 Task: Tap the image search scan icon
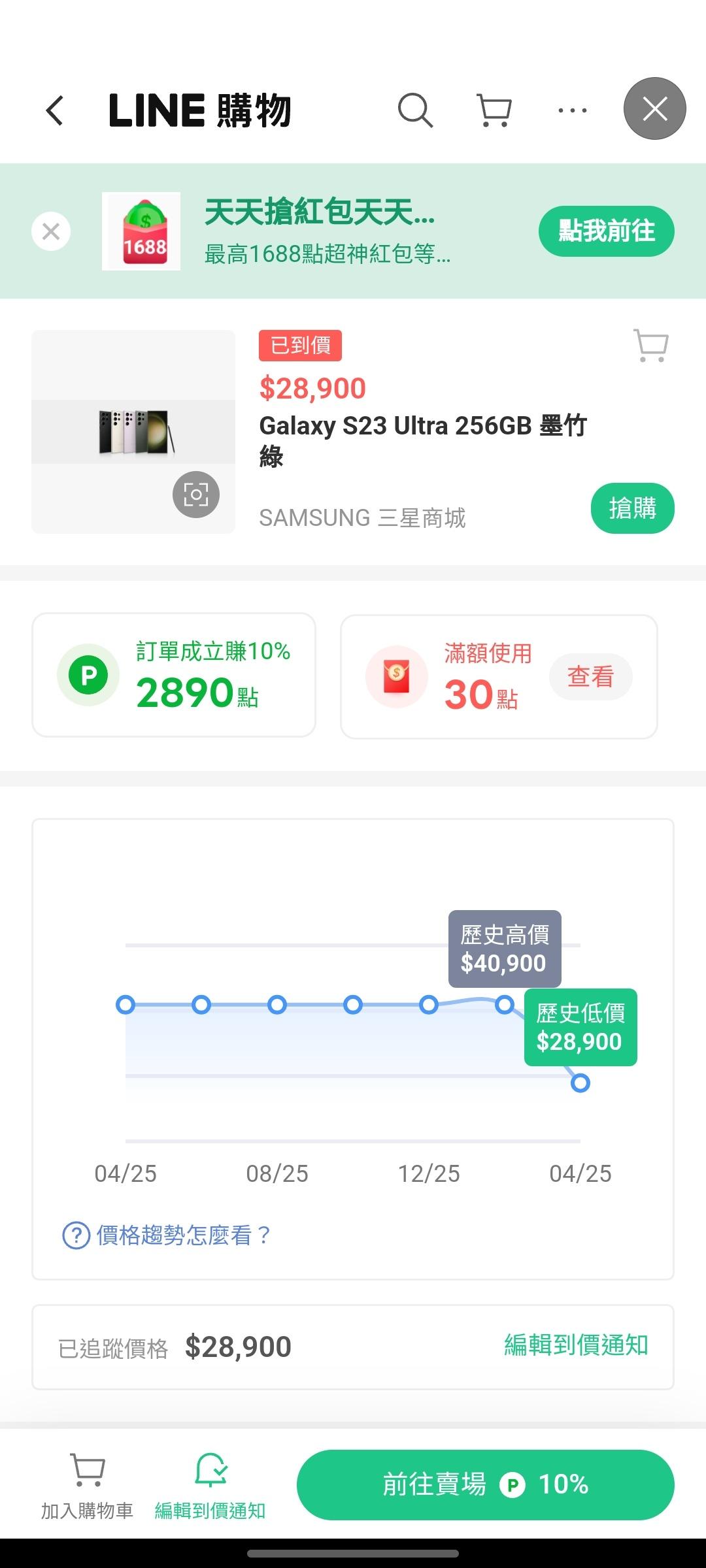pyautogui.click(x=196, y=495)
